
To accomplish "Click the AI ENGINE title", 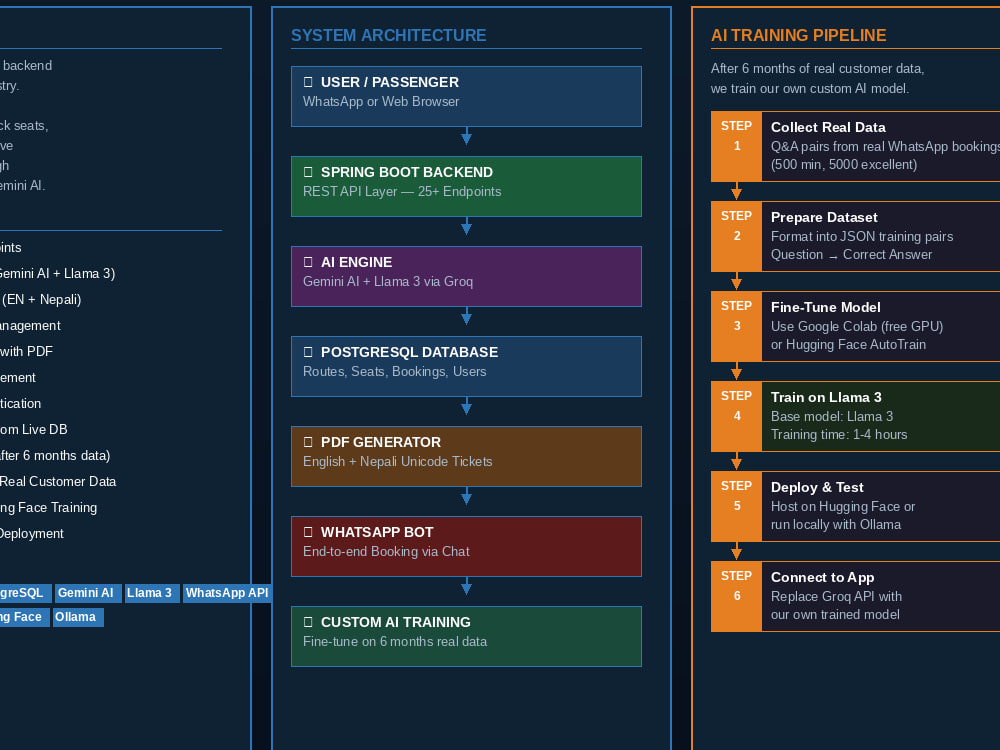I will coord(357,262).
